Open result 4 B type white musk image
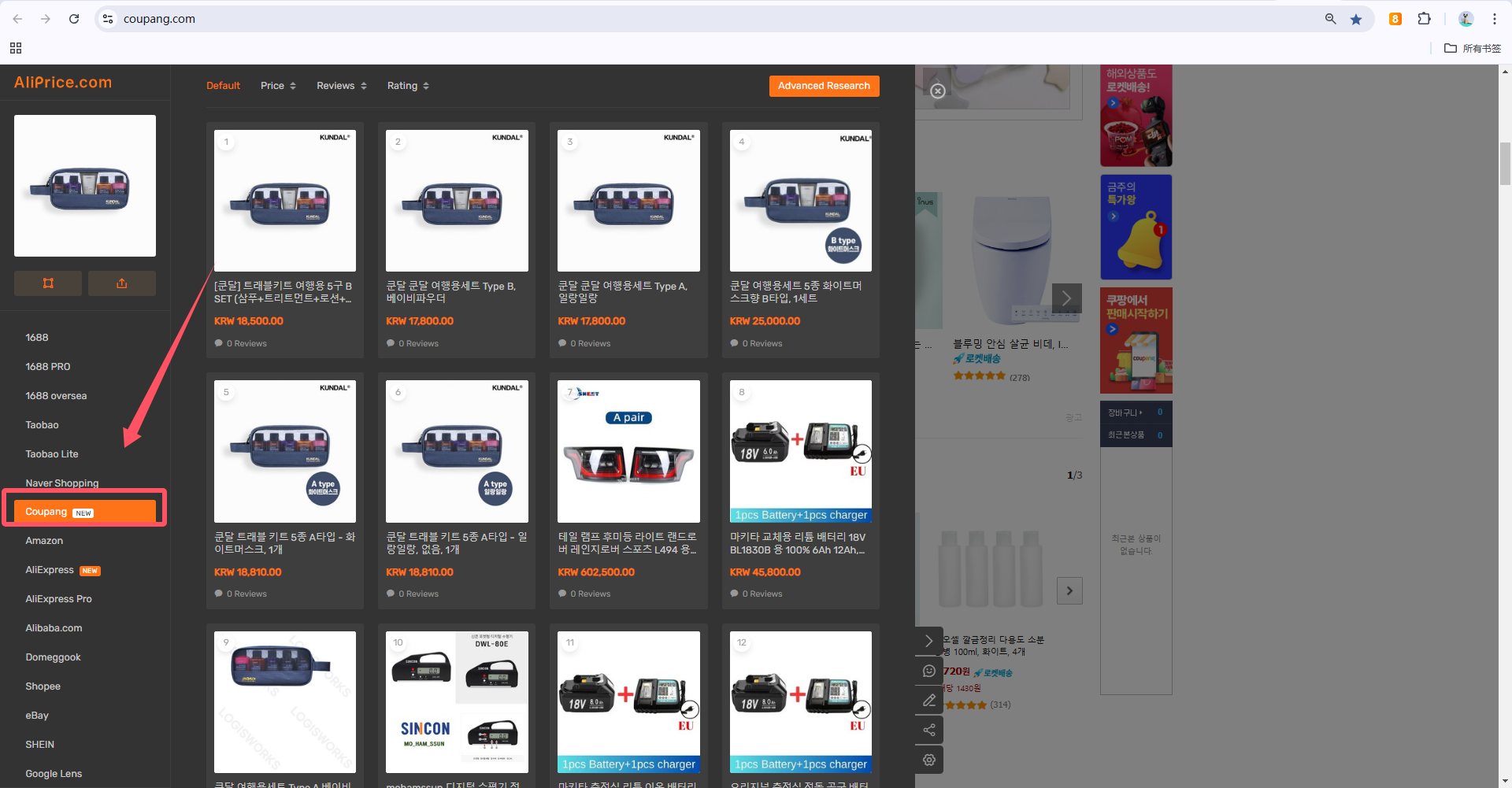Screen dimensions: 1512x788 tap(801, 201)
